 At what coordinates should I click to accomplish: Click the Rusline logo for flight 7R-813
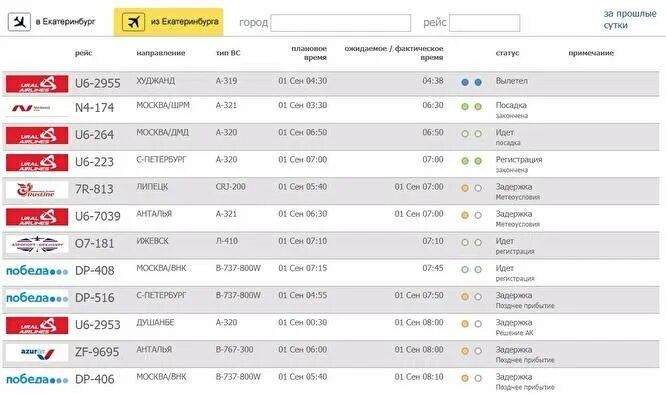(x=37, y=190)
